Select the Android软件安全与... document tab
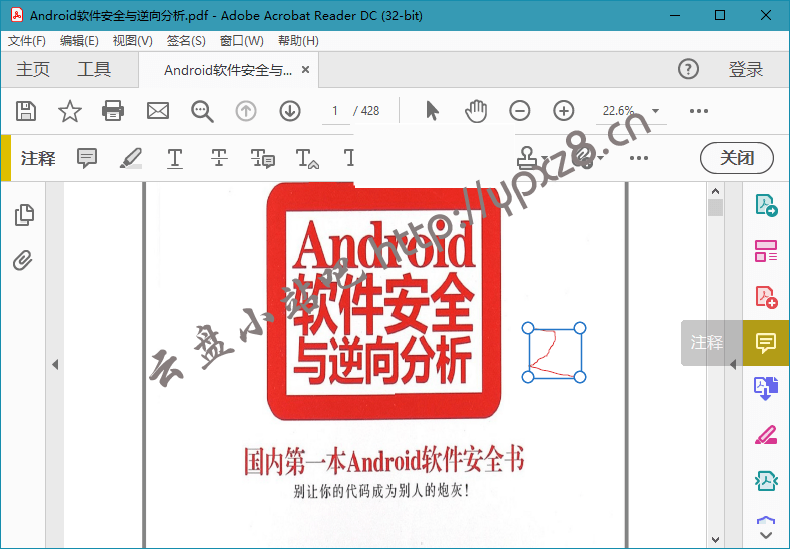Viewport: 790px width, 549px height. click(x=228, y=70)
